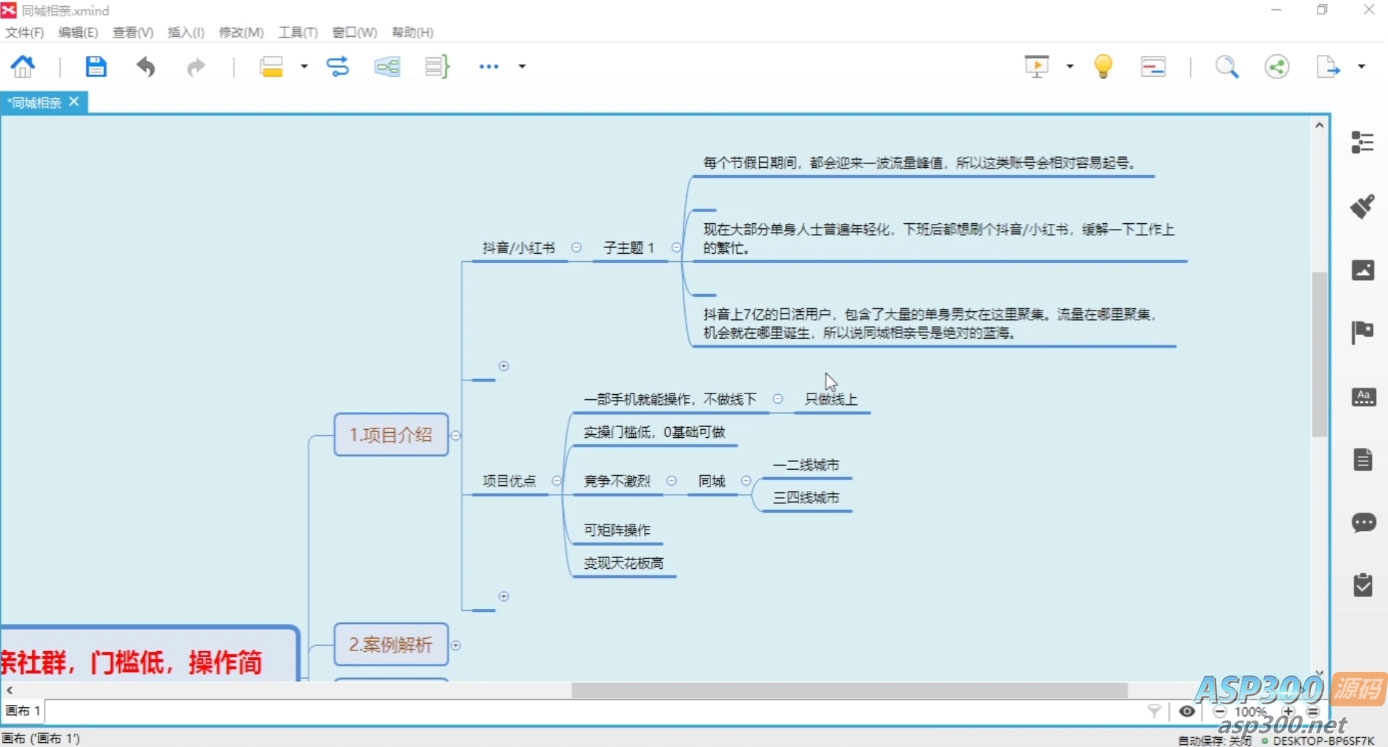The width and height of the screenshot is (1388, 747).
Task: Click the auto-save status indicator
Action: point(1214,740)
